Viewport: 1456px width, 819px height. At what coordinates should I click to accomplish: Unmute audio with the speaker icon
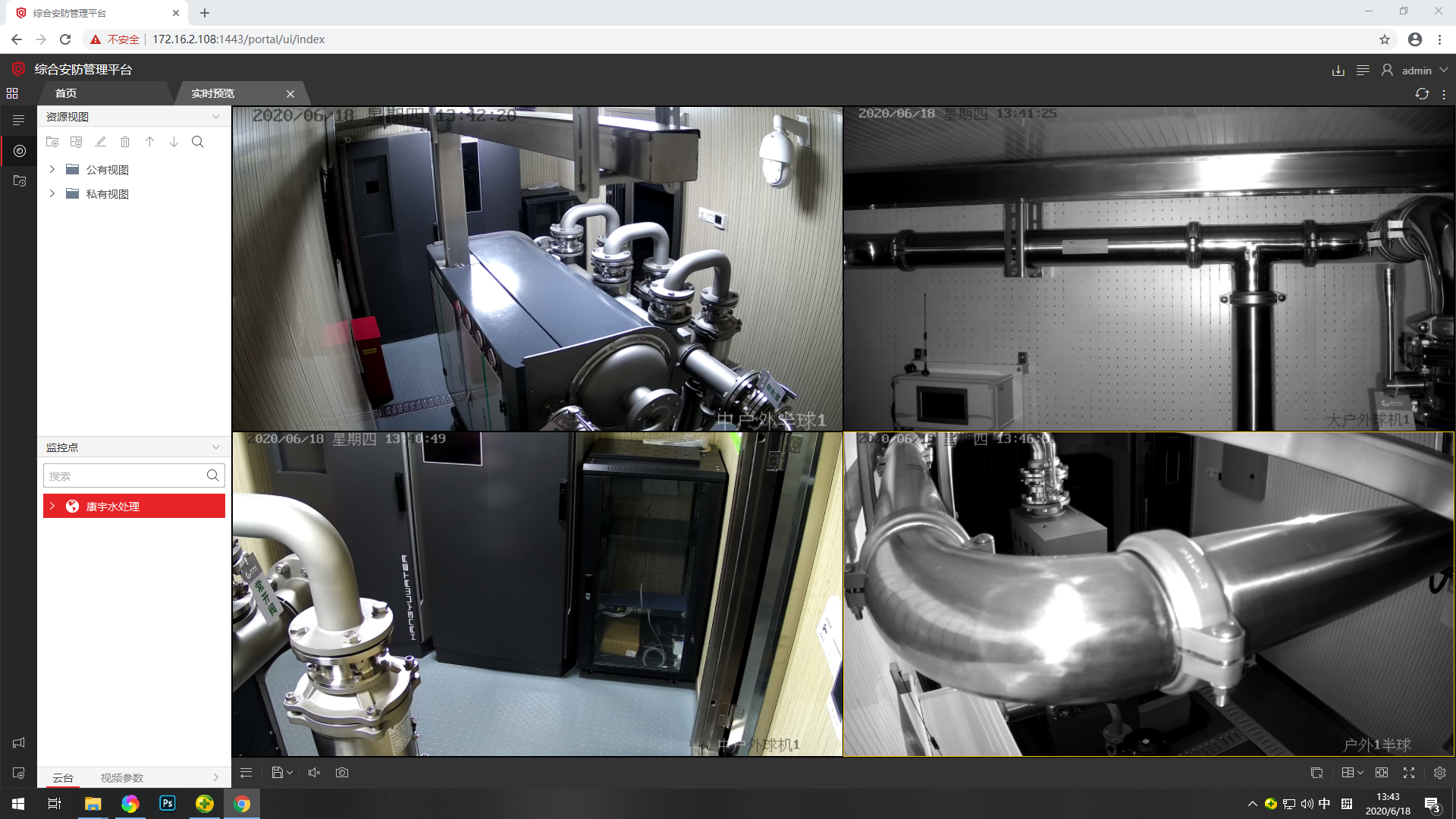click(x=314, y=772)
